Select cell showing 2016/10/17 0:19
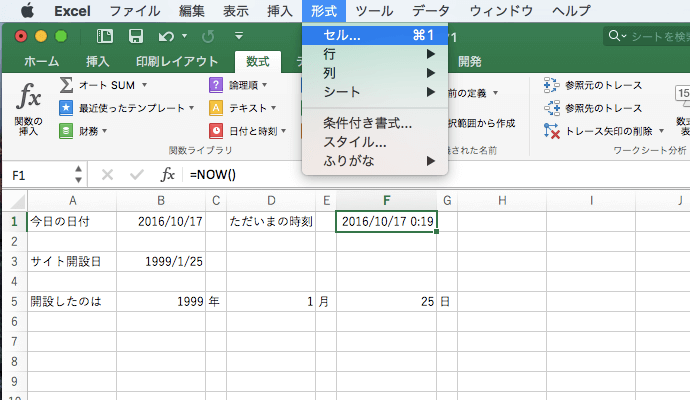 coord(386,221)
